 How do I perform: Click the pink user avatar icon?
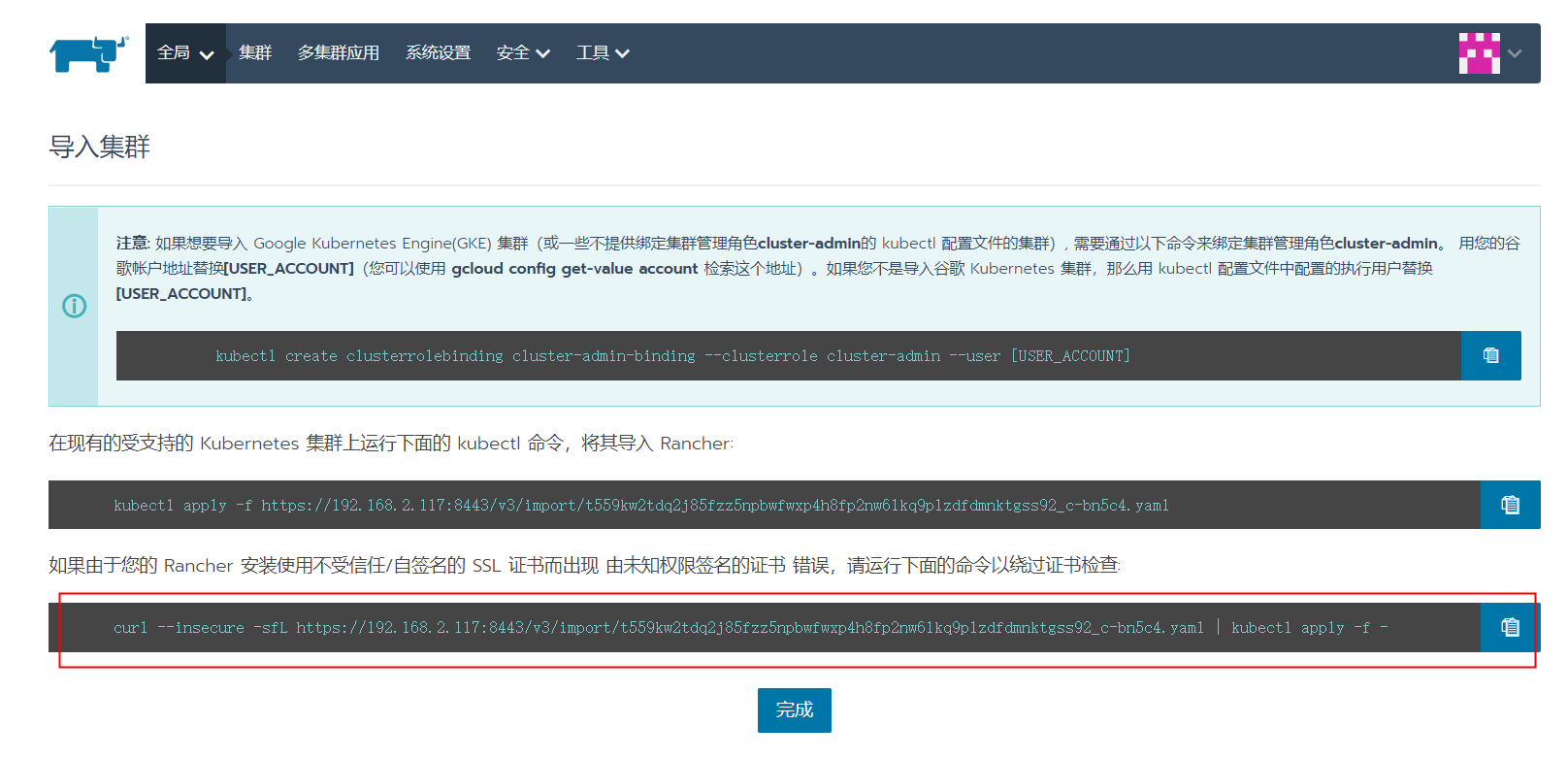tap(1480, 53)
